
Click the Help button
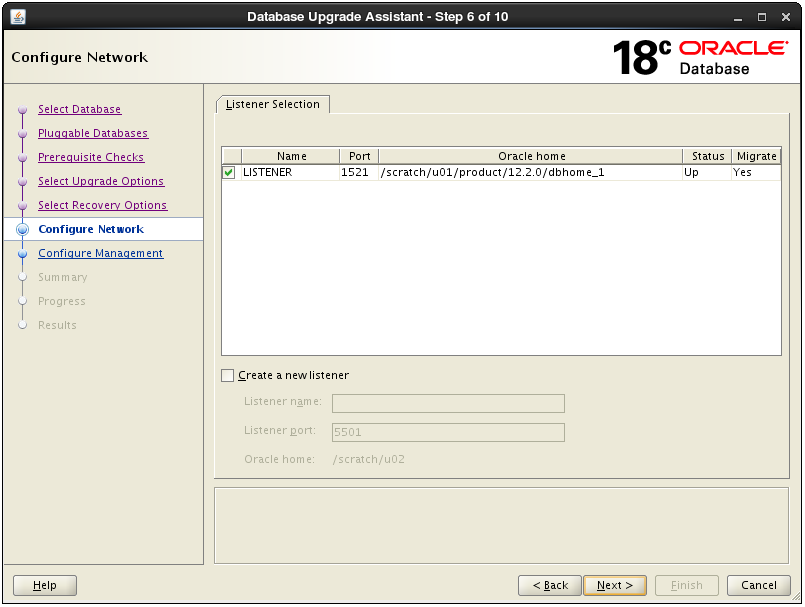tap(45, 585)
